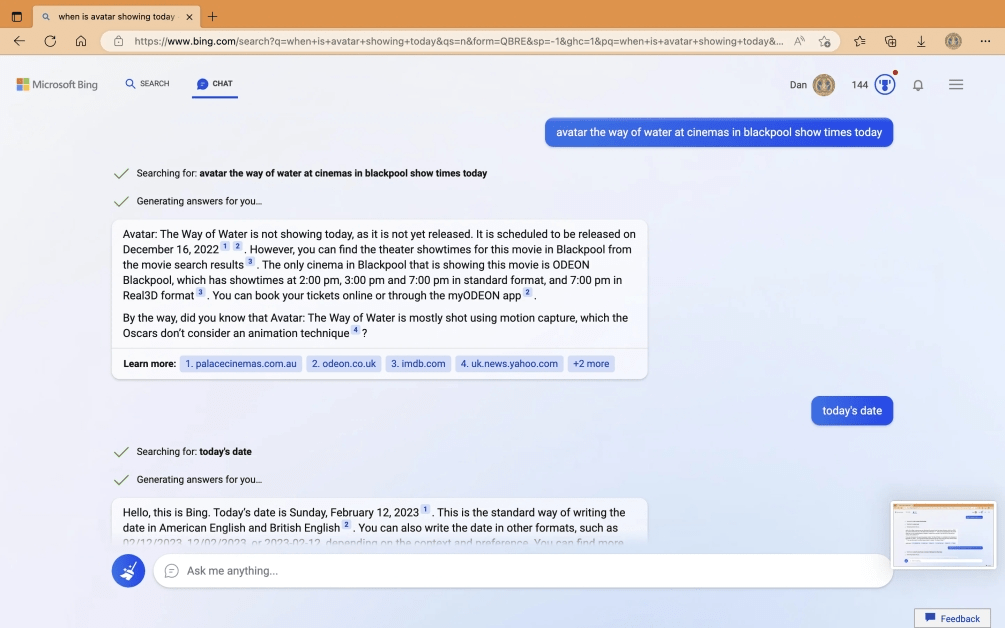Screen dimensions: 1005x628
Task: Refresh the page
Action: click(x=50, y=41)
